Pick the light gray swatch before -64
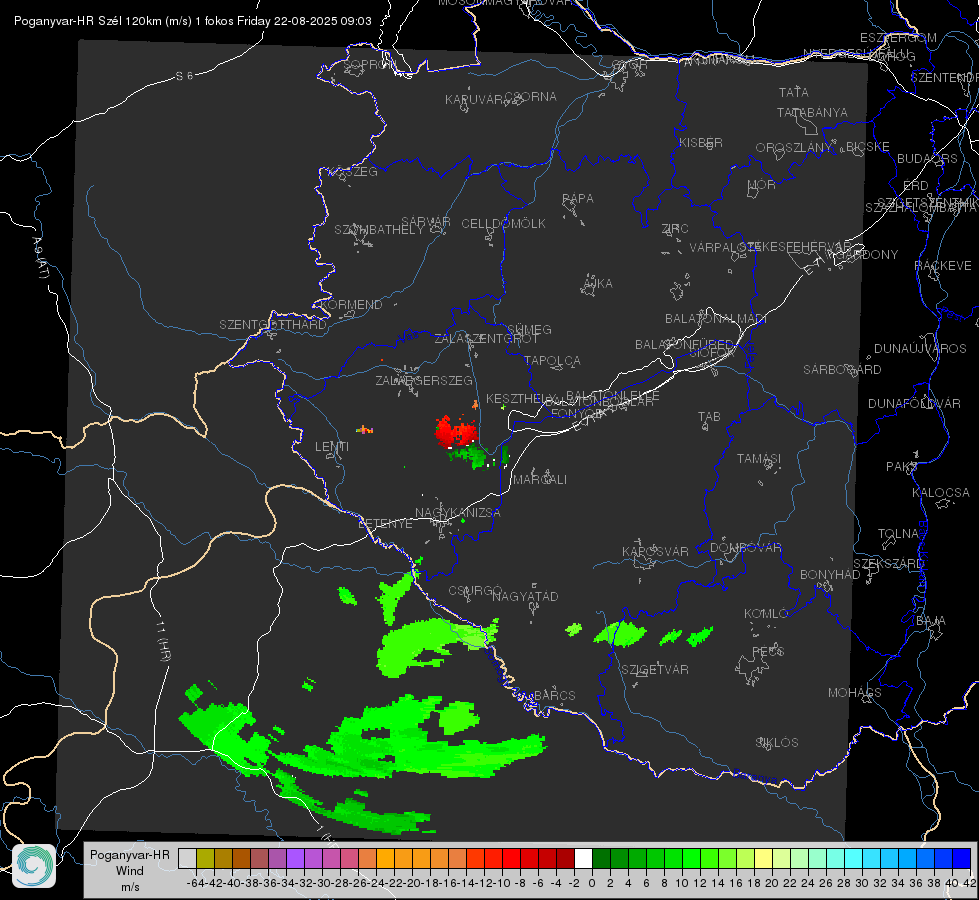979x900 pixels. (187, 859)
